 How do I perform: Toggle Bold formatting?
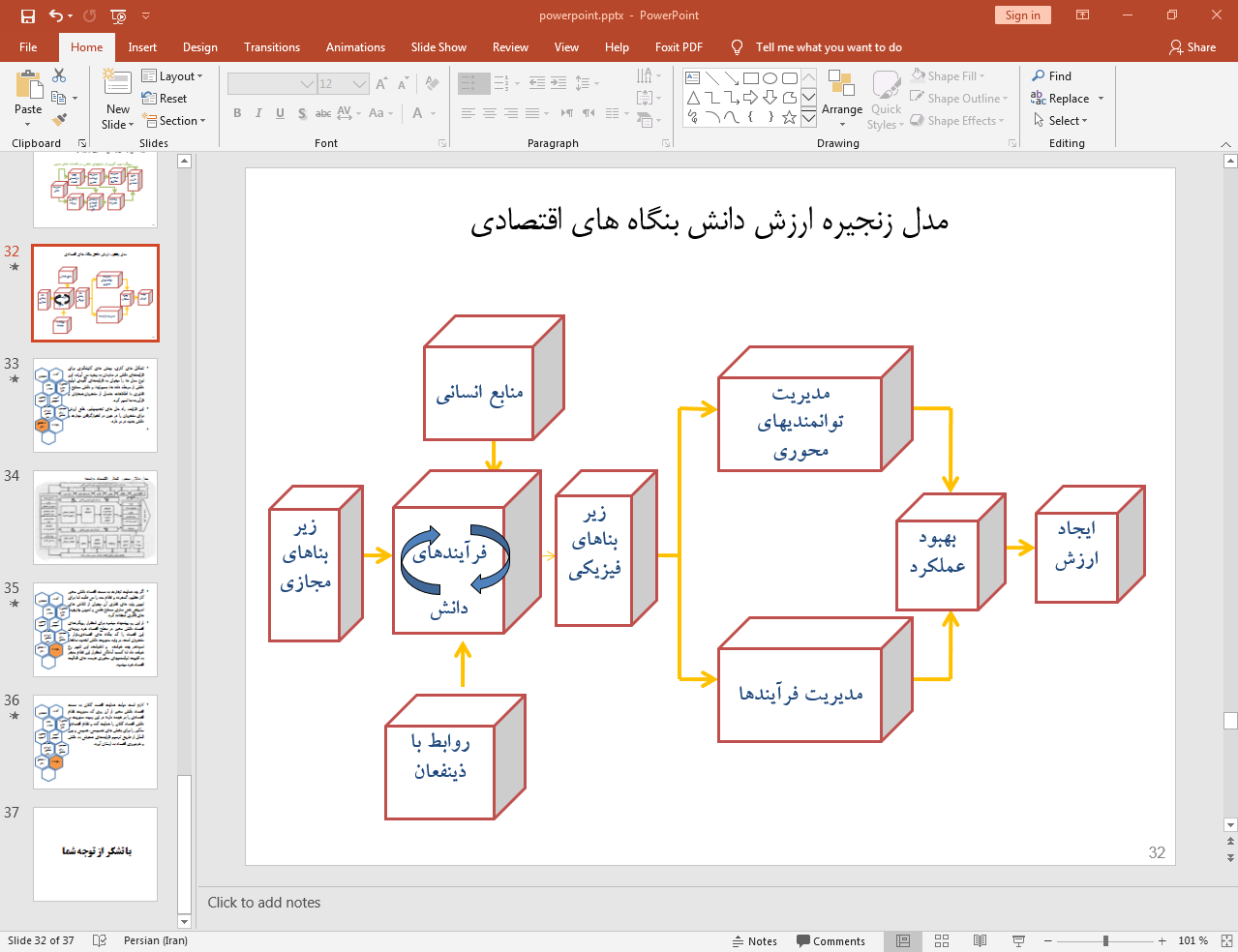pyautogui.click(x=237, y=113)
